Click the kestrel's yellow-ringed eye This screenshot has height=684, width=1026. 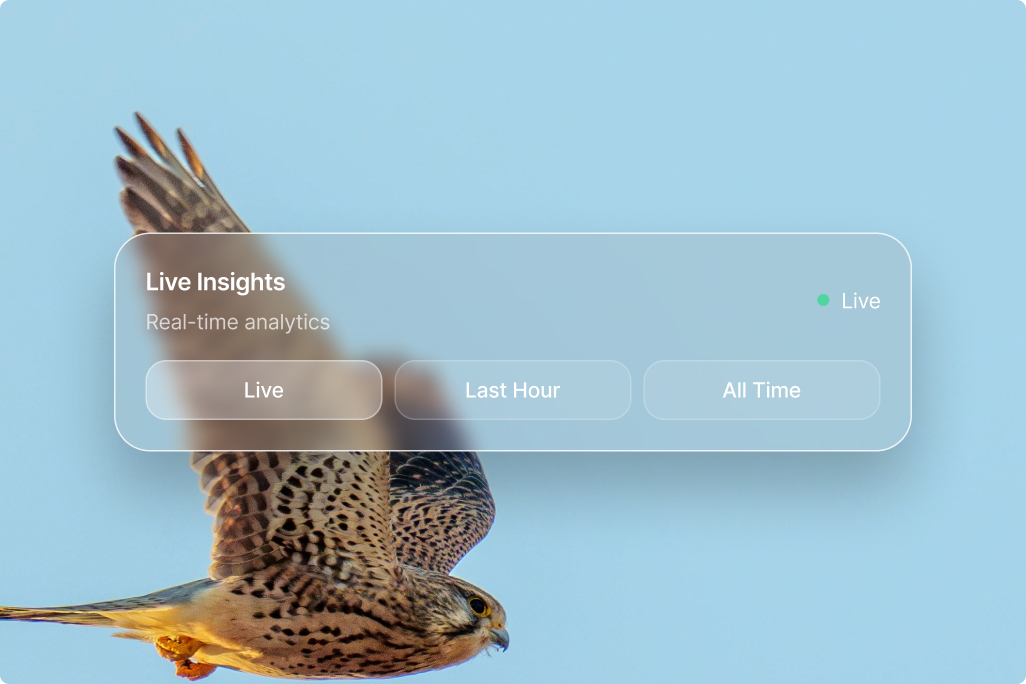pos(478,606)
